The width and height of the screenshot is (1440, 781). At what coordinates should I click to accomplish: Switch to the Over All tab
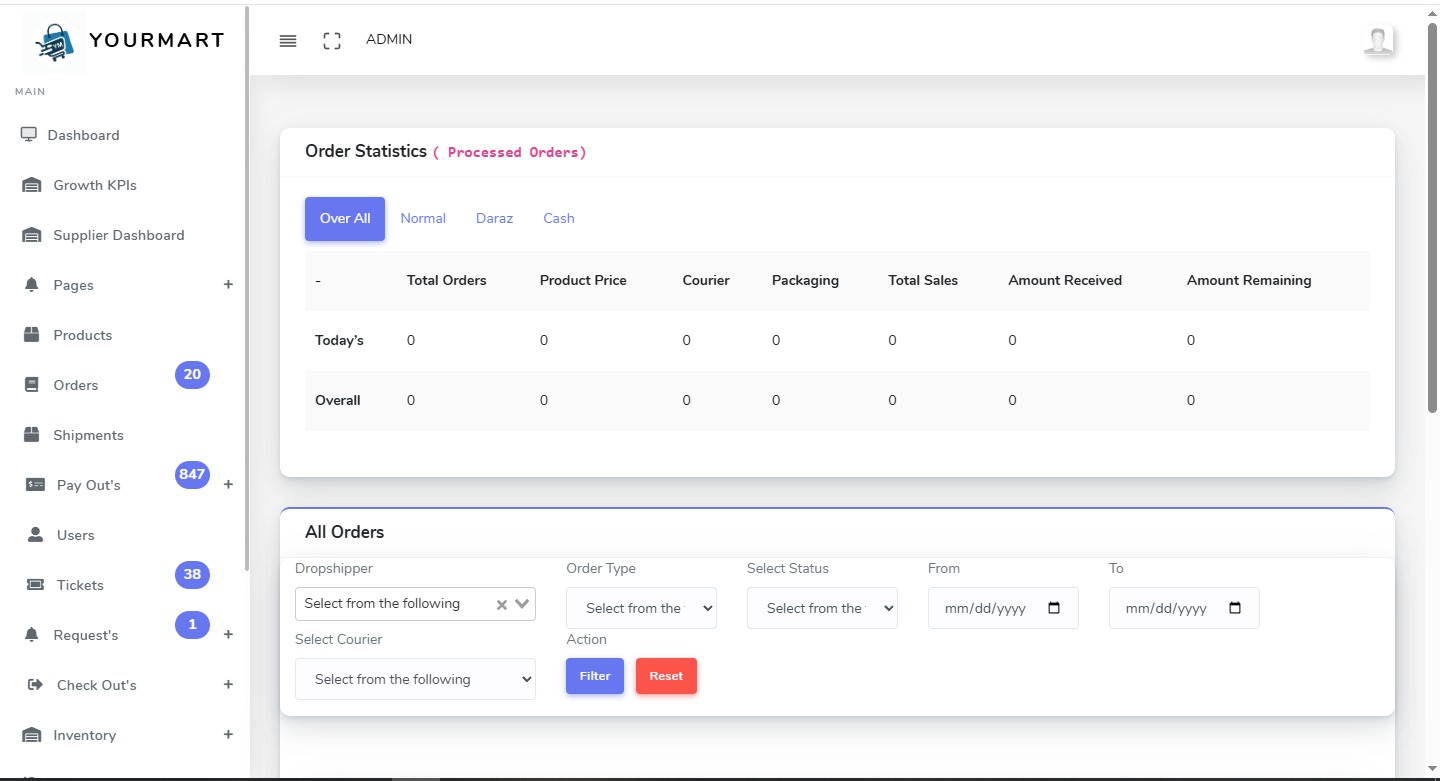pyautogui.click(x=345, y=218)
